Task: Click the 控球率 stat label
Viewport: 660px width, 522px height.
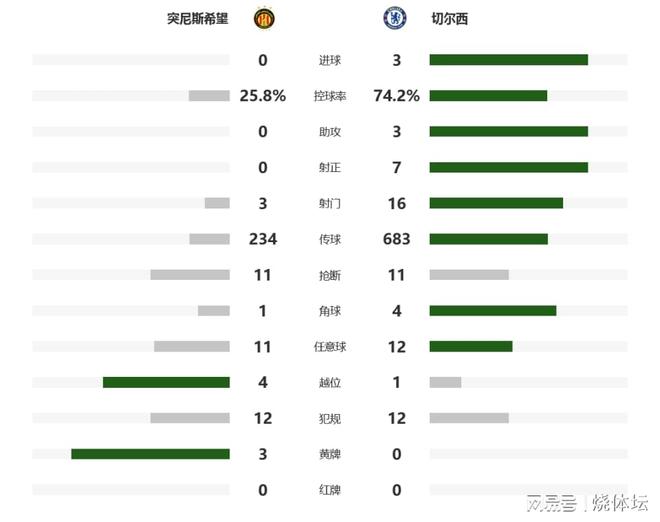Action: [x=329, y=96]
